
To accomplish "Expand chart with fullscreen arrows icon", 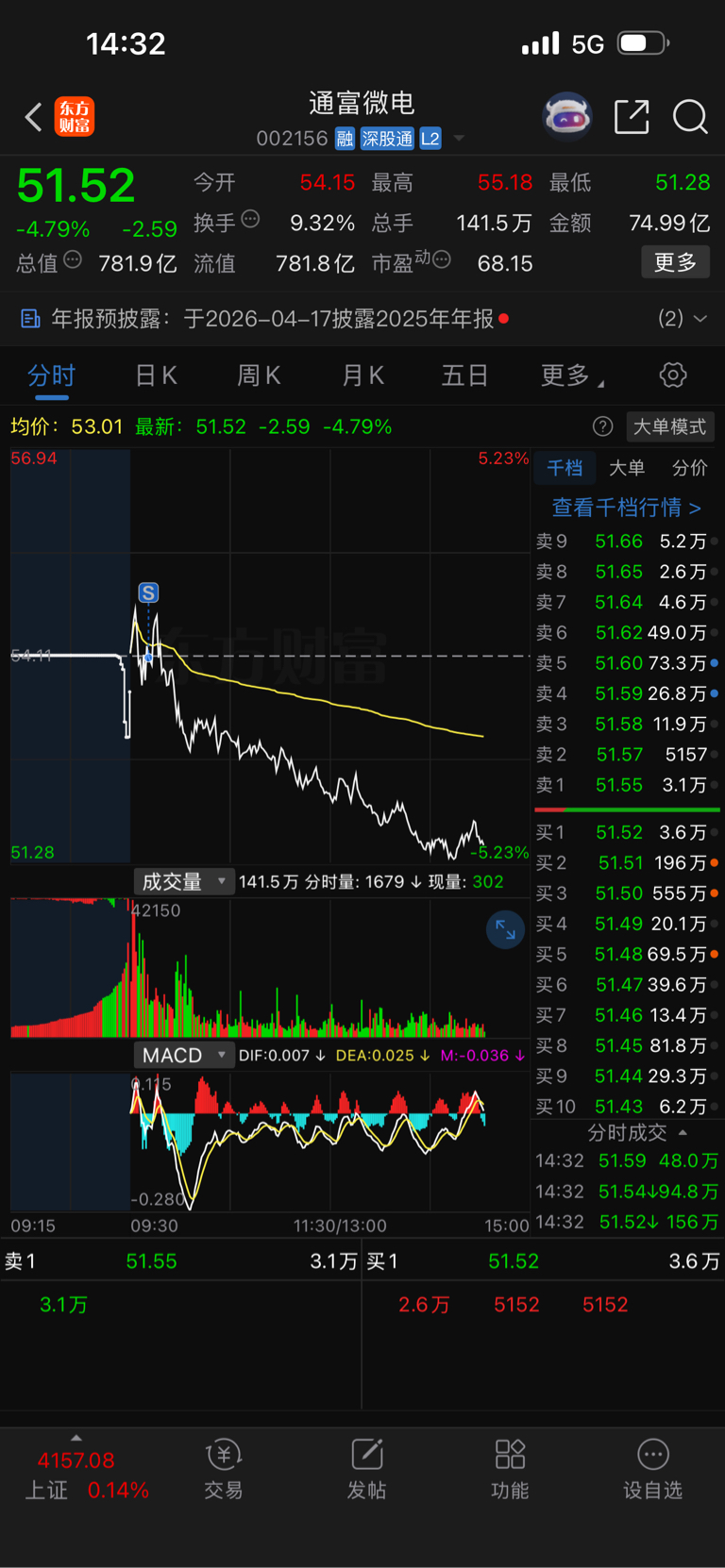I will (x=505, y=930).
